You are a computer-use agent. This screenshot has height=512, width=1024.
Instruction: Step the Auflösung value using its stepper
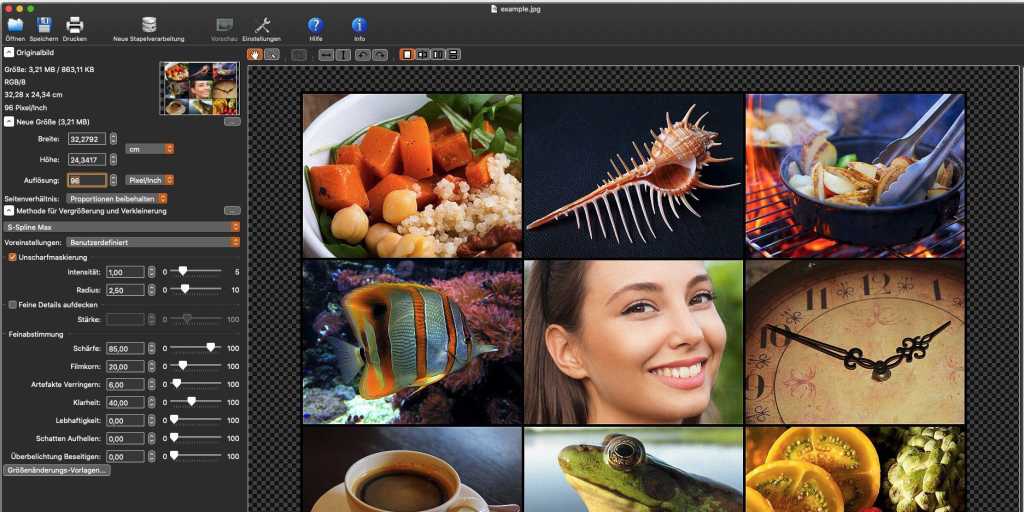[114, 180]
